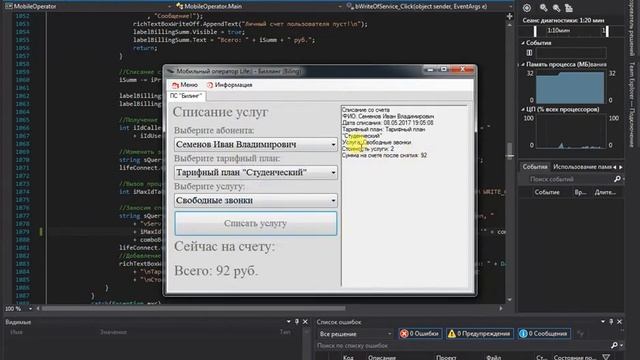Open the MobileOperator project dropdown
640x360 pixels.
[169, 6]
